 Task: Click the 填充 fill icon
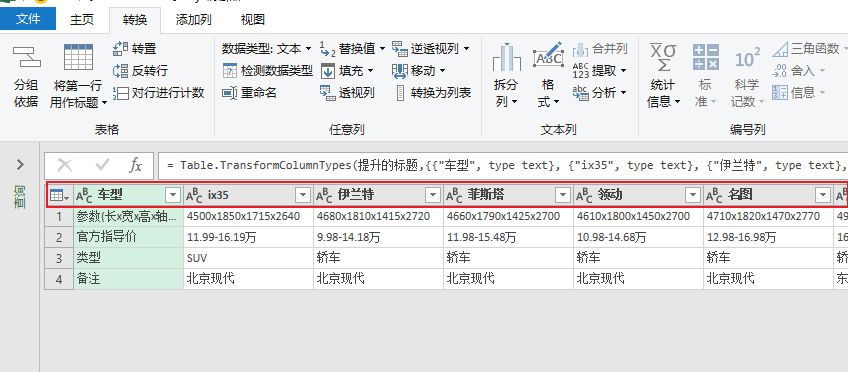pyautogui.click(x=328, y=70)
